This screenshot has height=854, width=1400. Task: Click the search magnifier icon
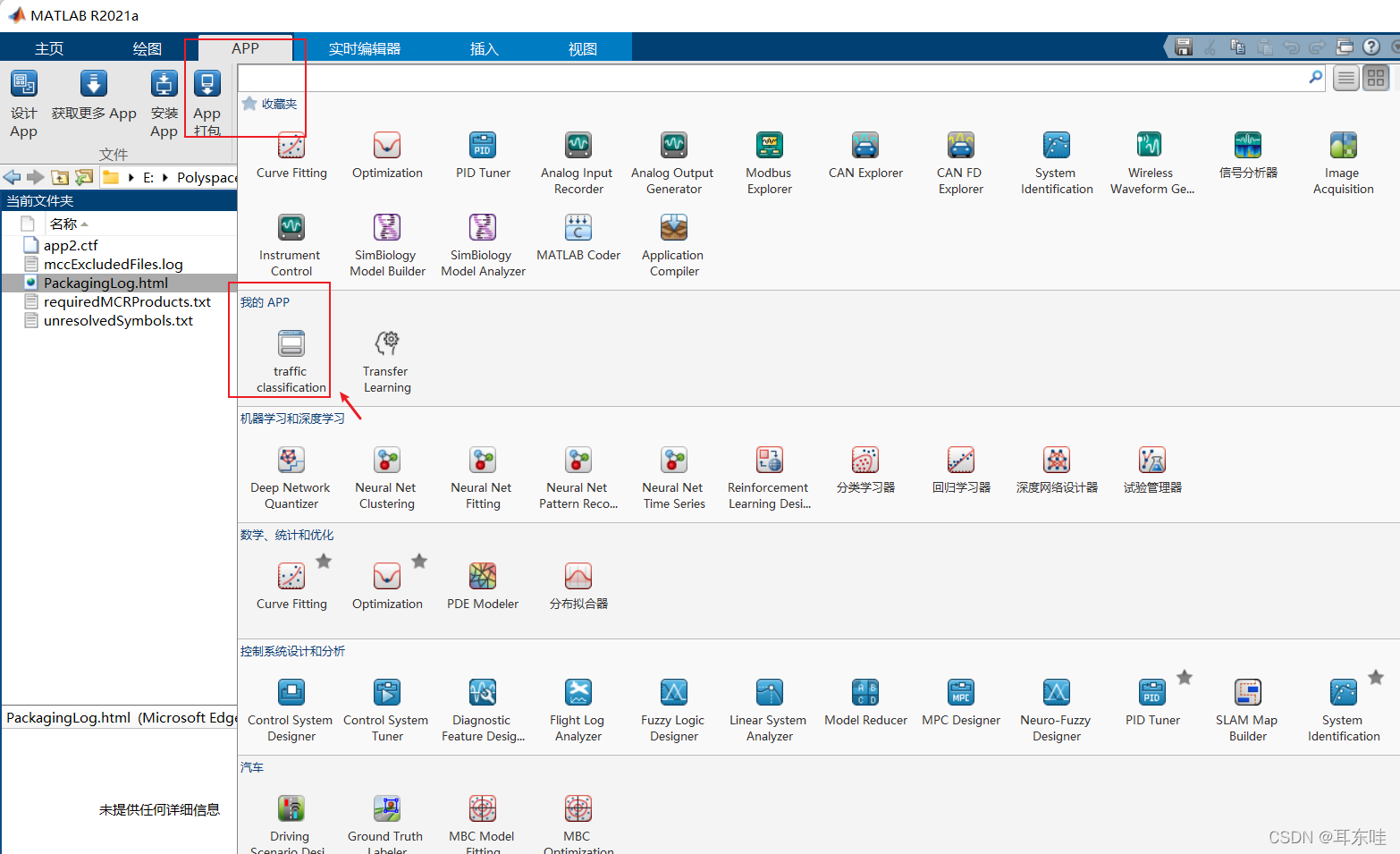(x=1316, y=78)
